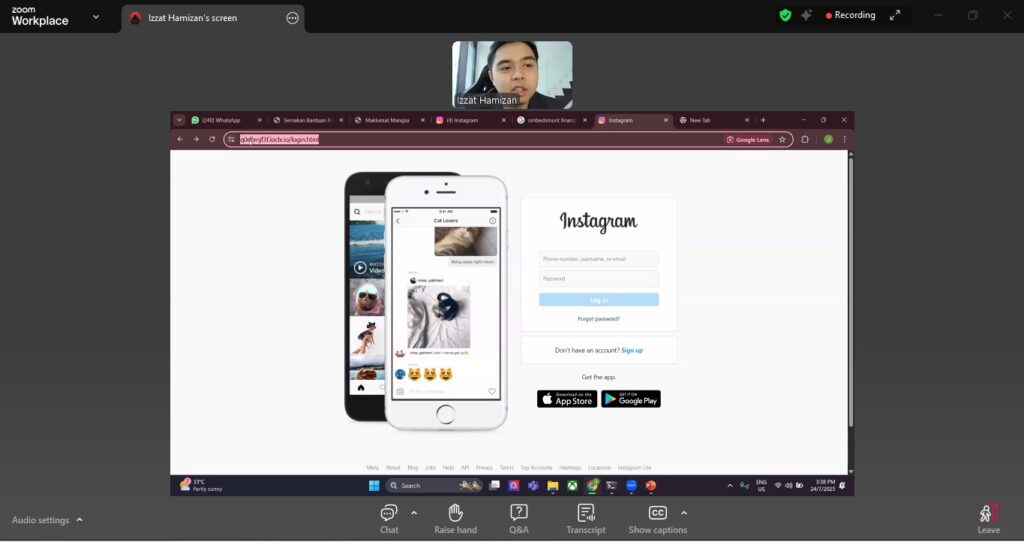Click the Phone number, username, or email field
The height and width of the screenshot is (542, 1024).
(598, 259)
